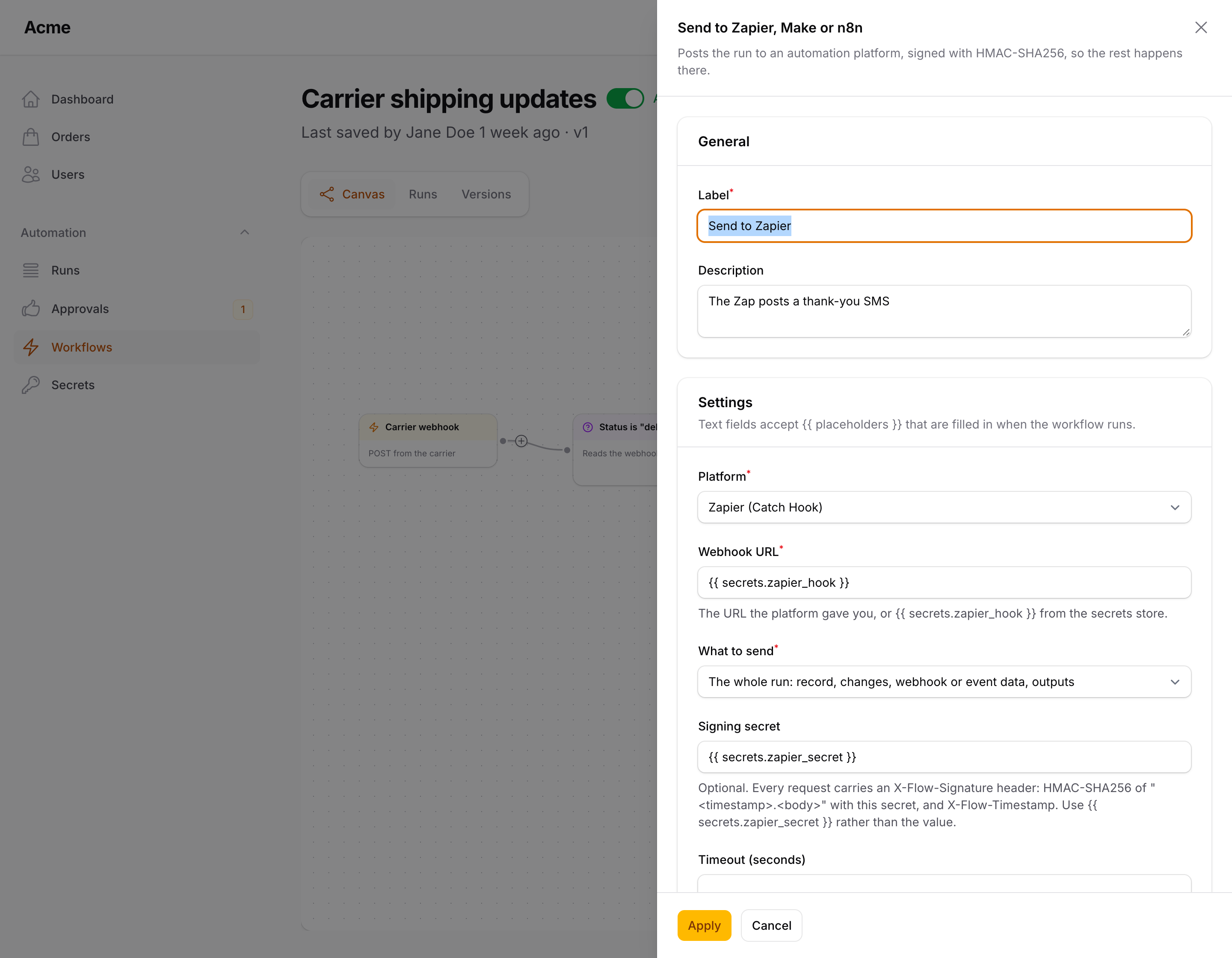
Task: Click the Acme logo text
Action: 47,28
